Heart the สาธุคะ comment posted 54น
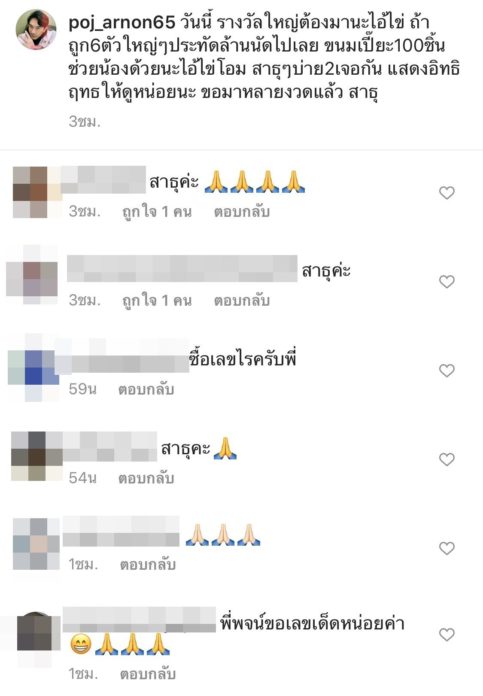Viewport: 483px width, 696px height. 447,459
